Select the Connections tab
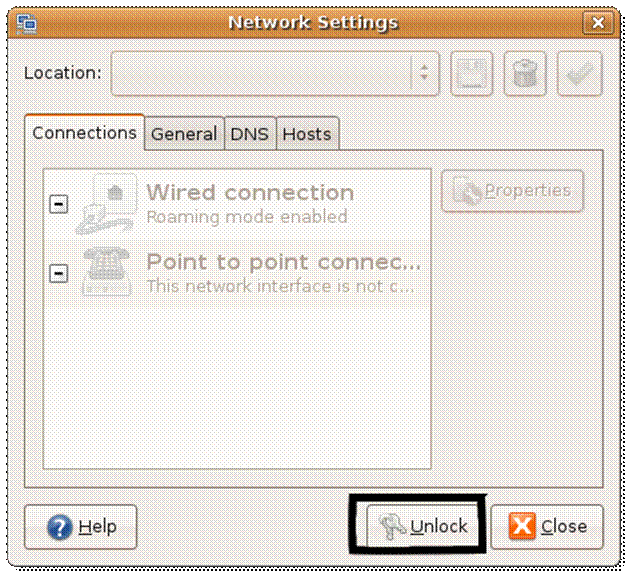This screenshot has width=633, height=579. (x=85, y=132)
